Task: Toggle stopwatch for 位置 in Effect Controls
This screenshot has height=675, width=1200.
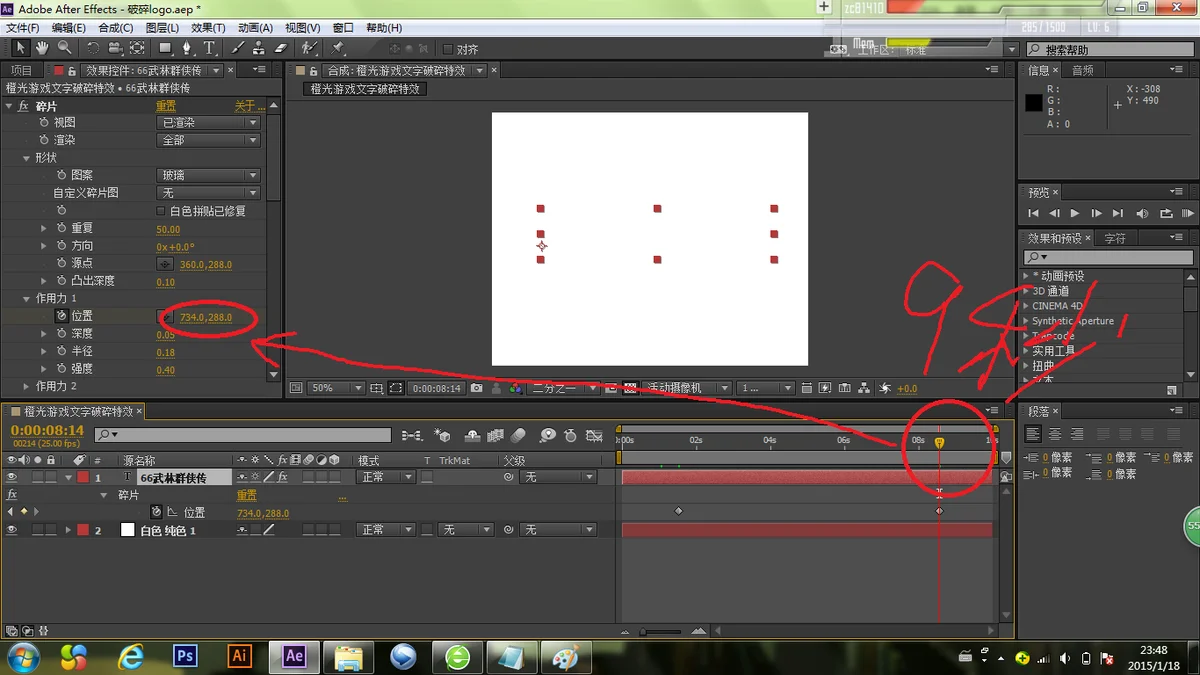Action: [60, 316]
